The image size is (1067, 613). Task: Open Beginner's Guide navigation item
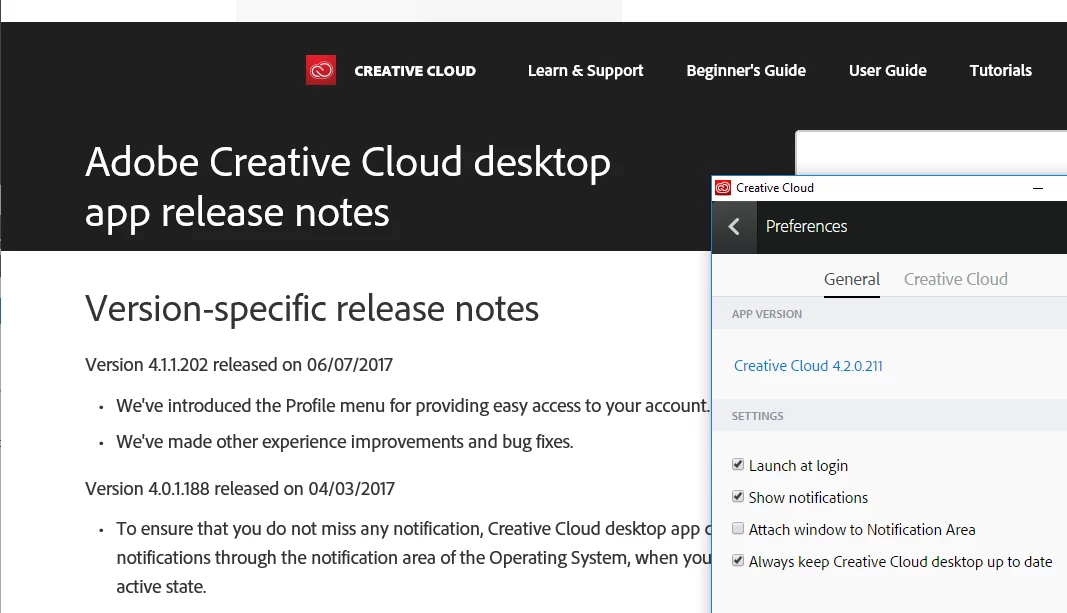point(746,71)
